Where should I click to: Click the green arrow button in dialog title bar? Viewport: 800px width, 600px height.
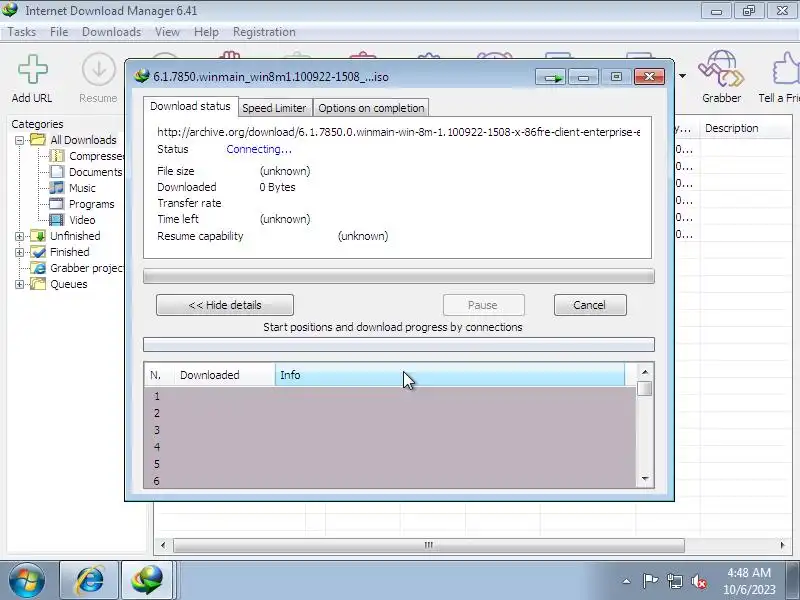click(551, 77)
